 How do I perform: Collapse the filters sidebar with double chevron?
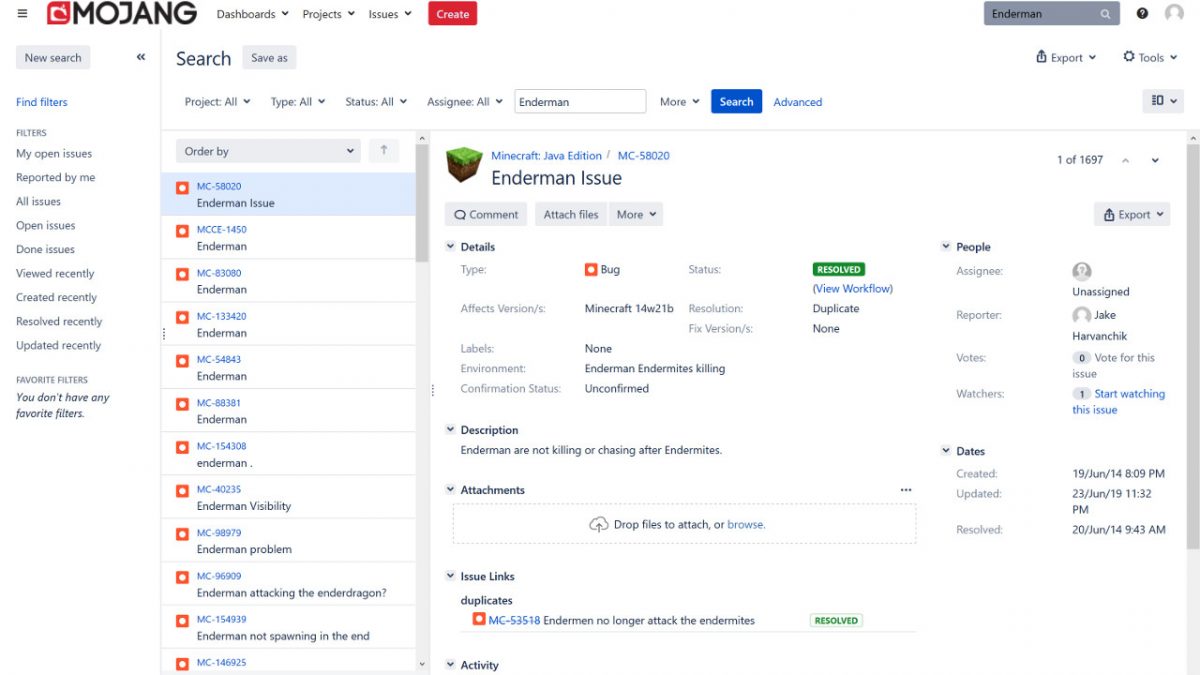pos(141,58)
